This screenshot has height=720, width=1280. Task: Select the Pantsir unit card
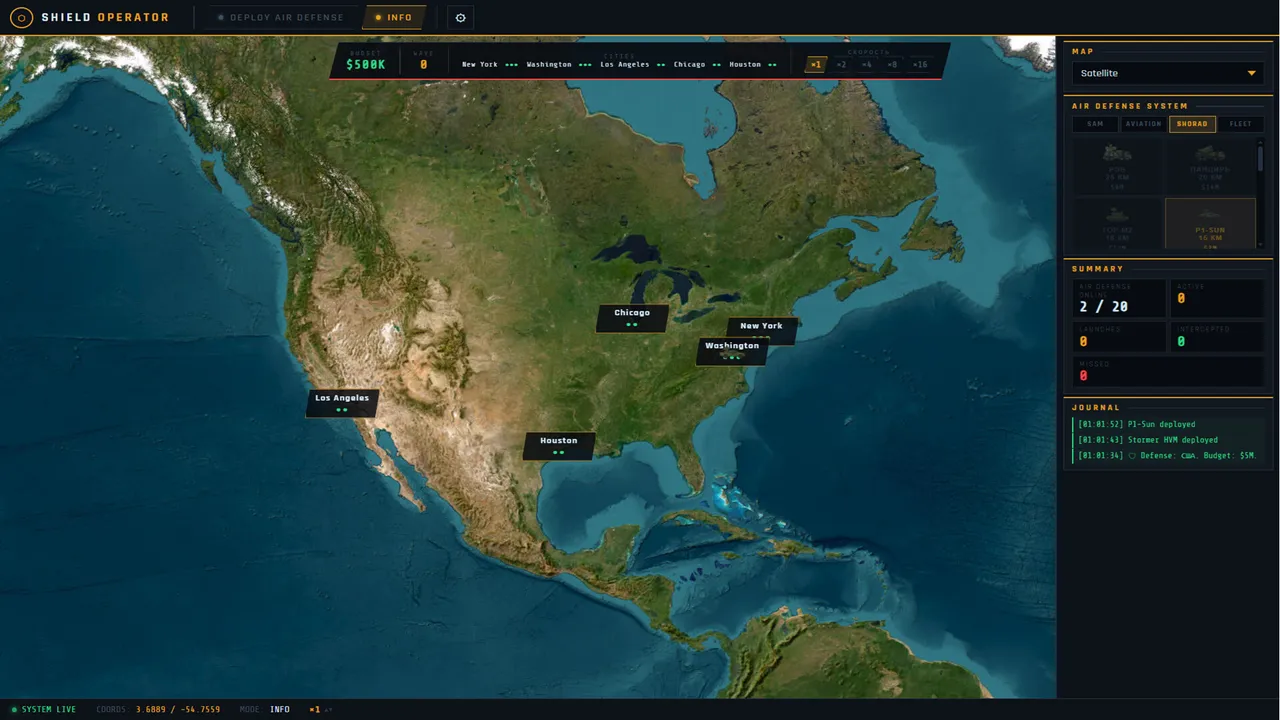1210,166
